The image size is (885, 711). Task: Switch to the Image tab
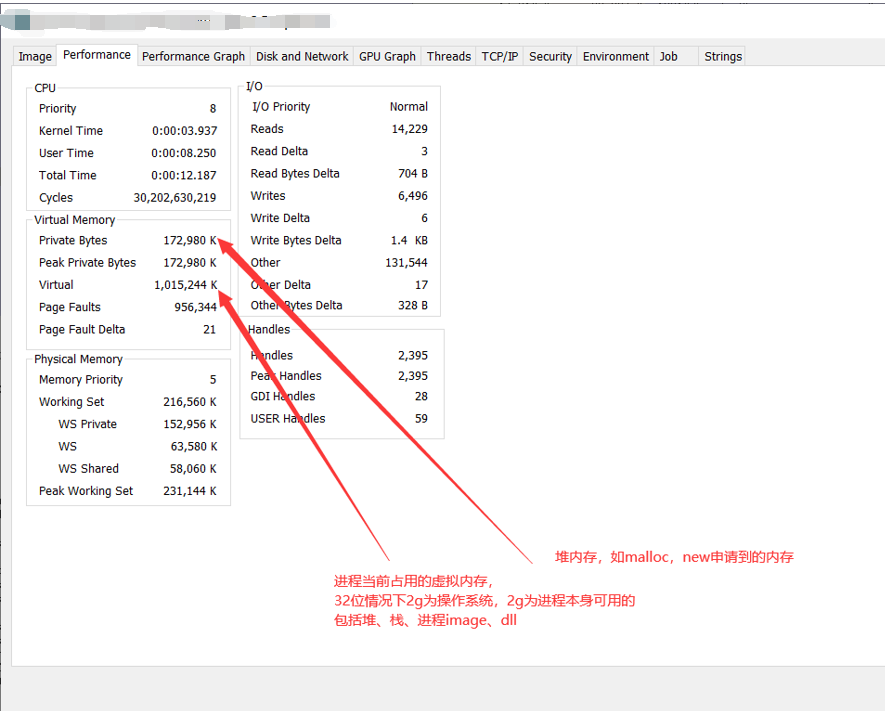35,57
